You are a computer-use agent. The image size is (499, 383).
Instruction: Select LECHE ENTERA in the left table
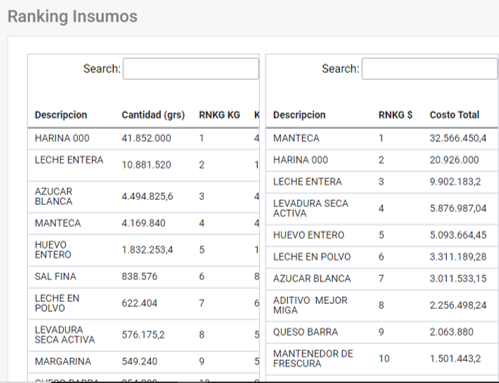click(x=69, y=160)
